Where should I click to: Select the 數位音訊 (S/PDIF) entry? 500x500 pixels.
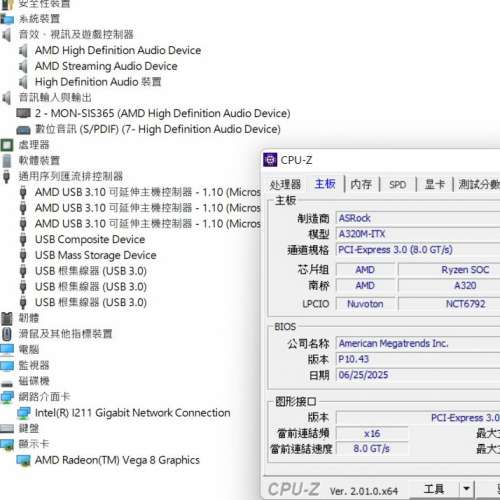pyautogui.click(x=158, y=129)
